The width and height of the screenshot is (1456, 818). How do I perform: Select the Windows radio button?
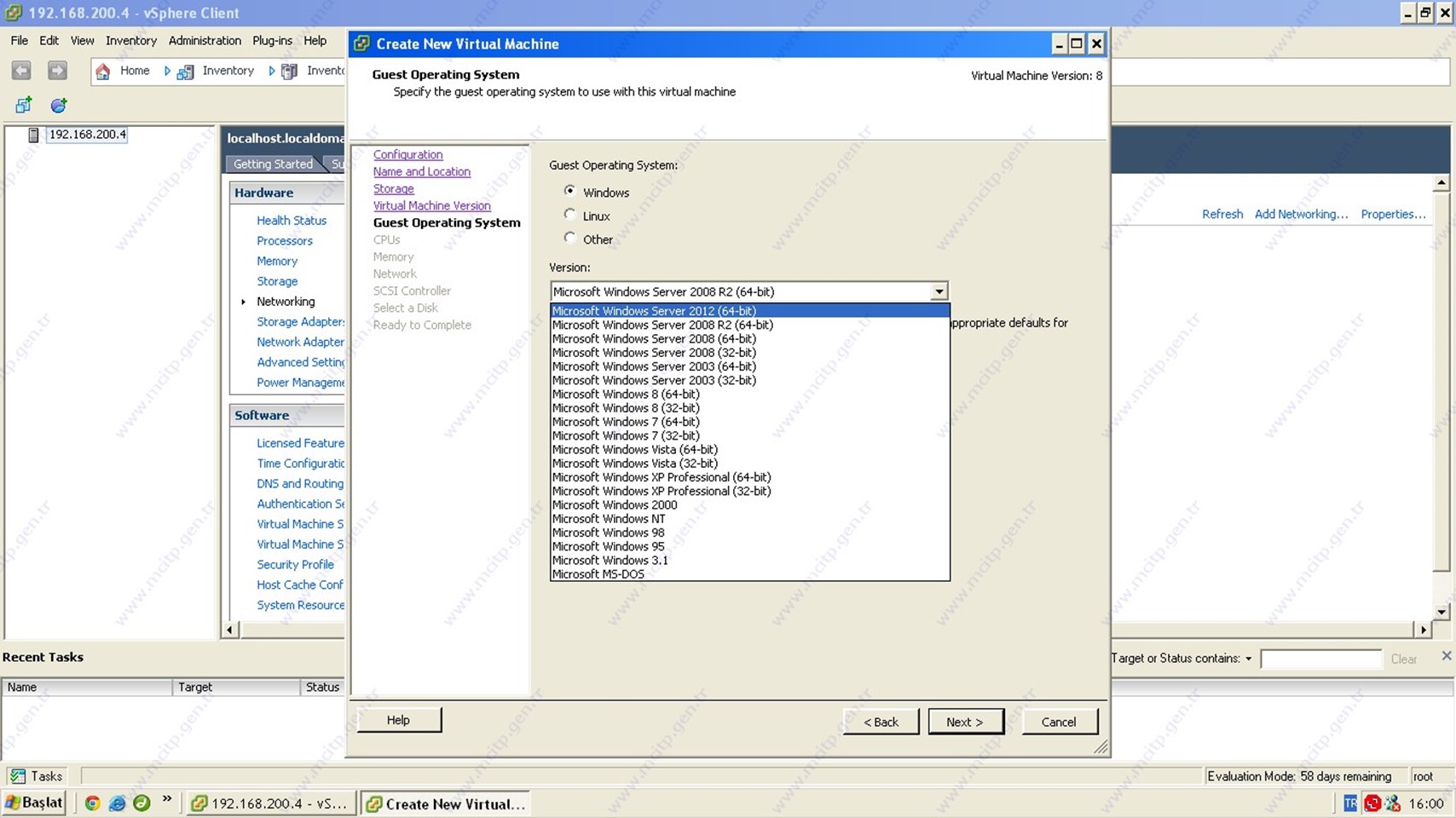pos(569,191)
